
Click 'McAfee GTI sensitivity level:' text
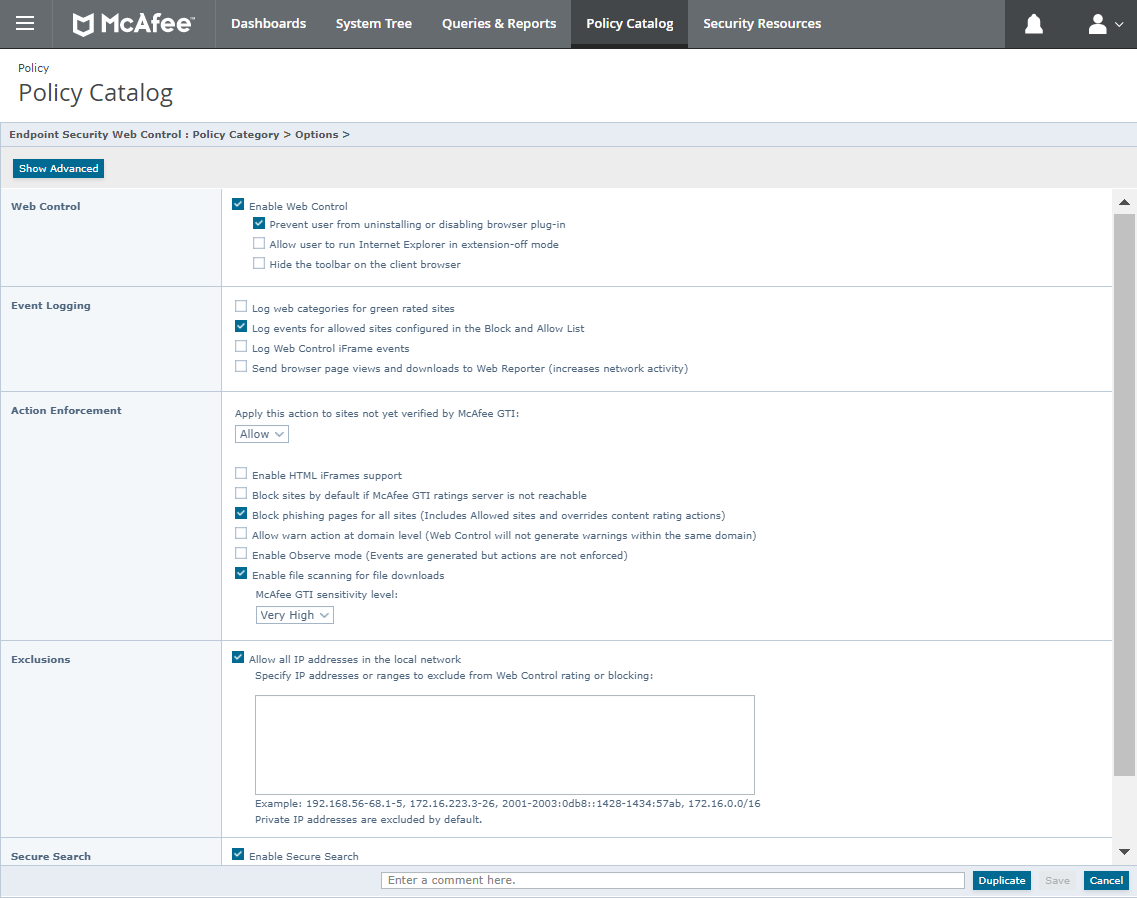pyautogui.click(x=326, y=595)
